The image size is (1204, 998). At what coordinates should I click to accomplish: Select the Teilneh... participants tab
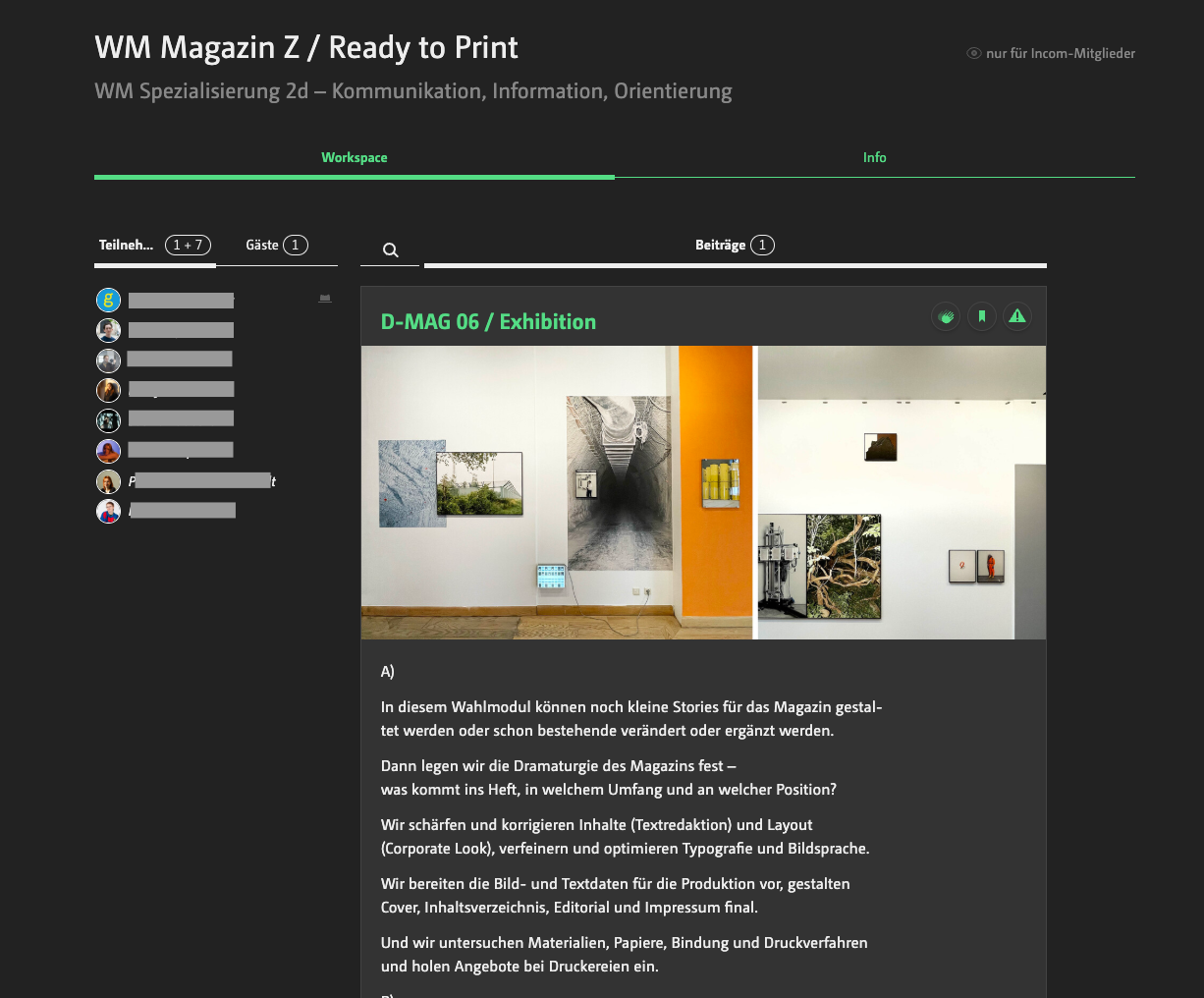tap(155, 246)
